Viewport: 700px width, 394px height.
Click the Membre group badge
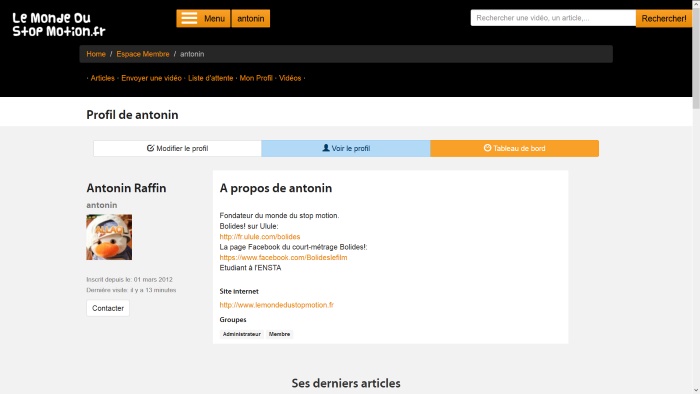pyautogui.click(x=279, y=334)
